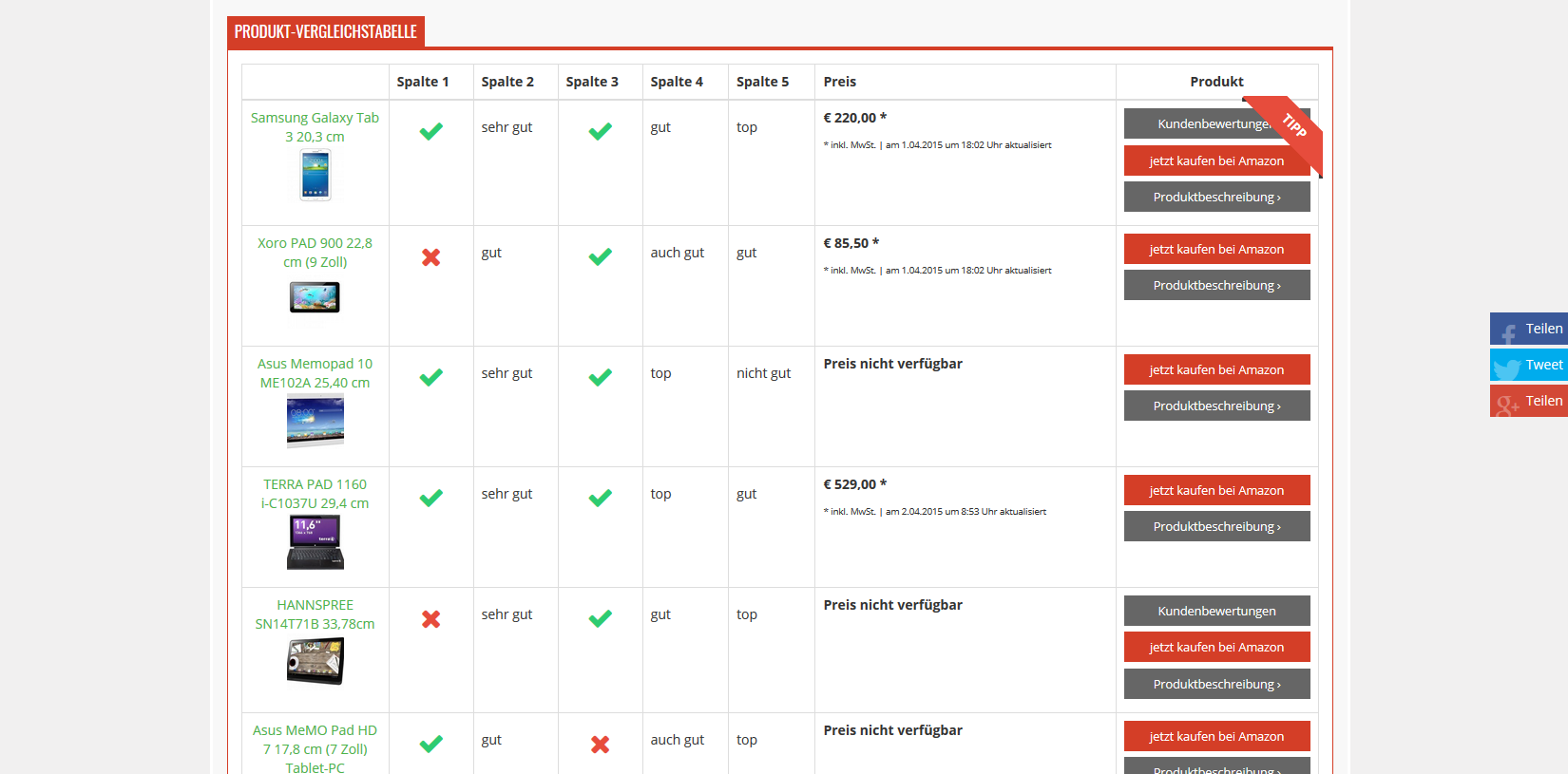Viewport: 1568px width, 774px height.
Task: Open the TERRA PAD 1160 i-C1037U link
Action: [315, 494]
